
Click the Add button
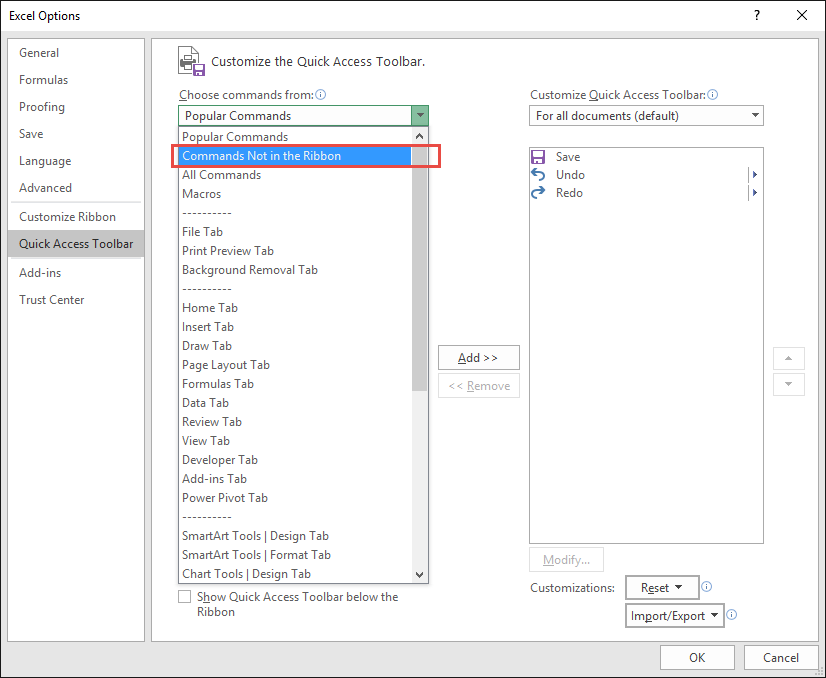(478, 357)
